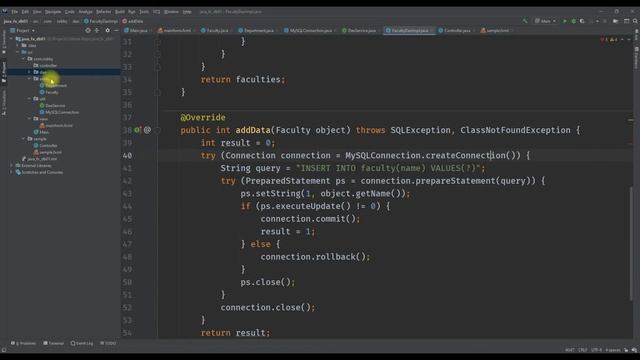The width and height of the screenshot is (640, 360).
Task: Open the Refactor menu
Action: coord(104,11)
